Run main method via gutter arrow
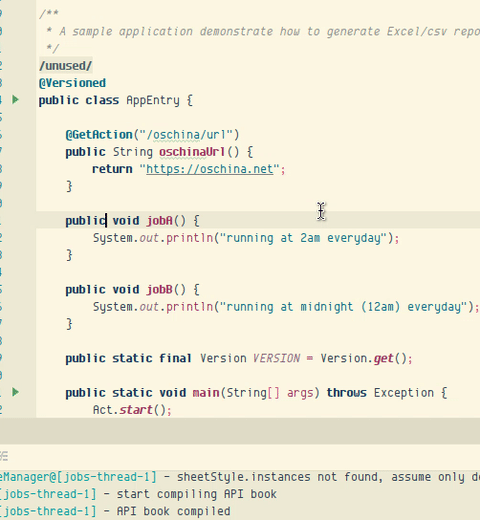This screenshot has width=480, height=520. point(15,392)
